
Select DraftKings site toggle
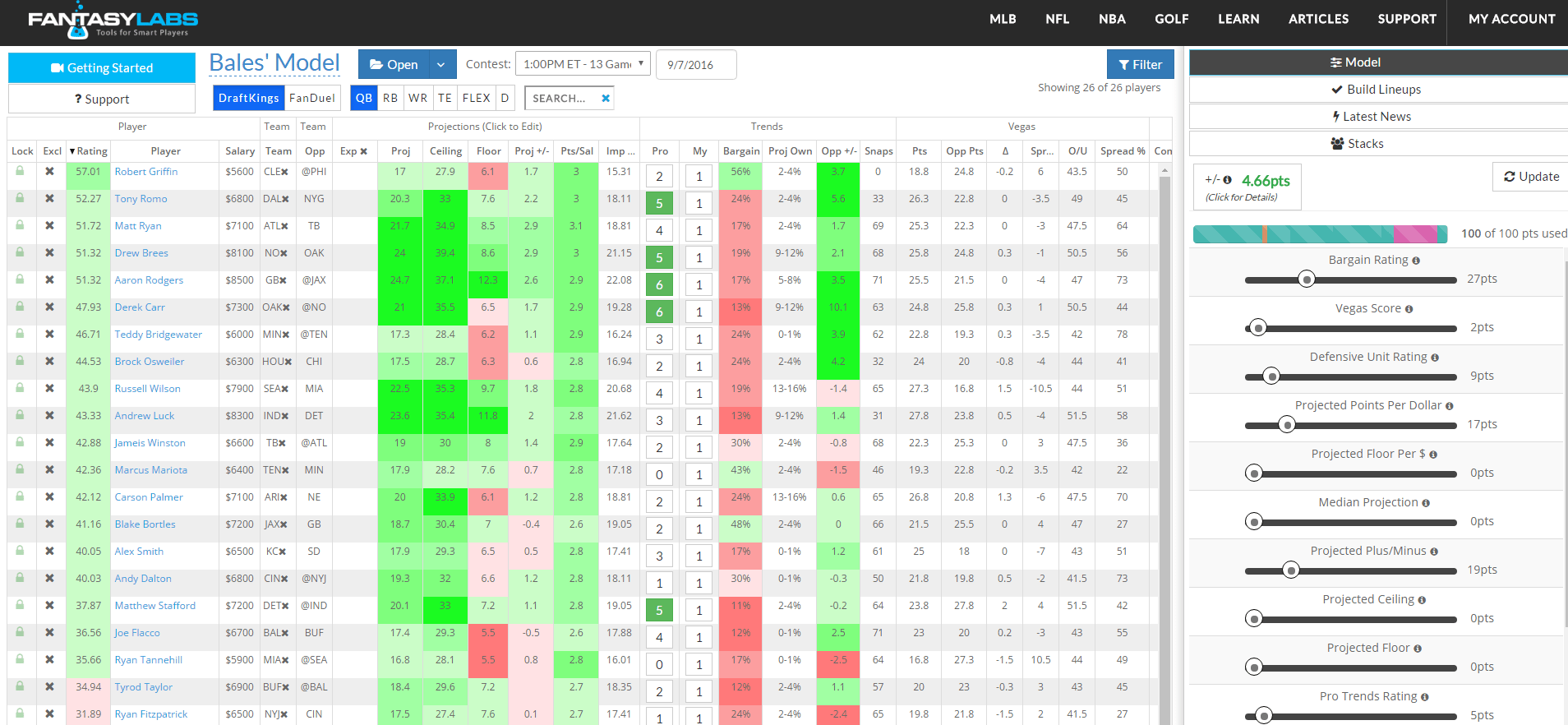pos(248,98)
